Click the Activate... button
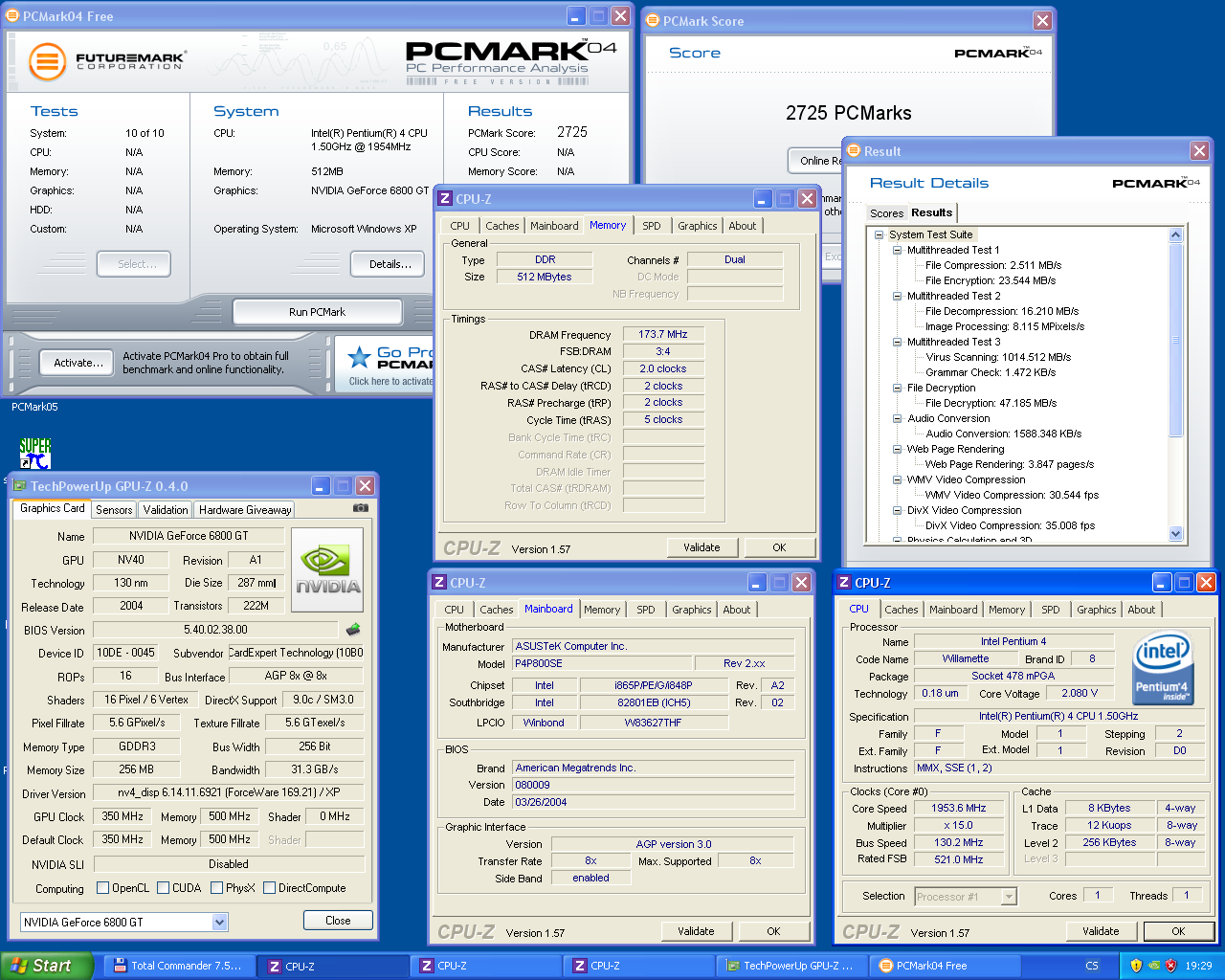The image size is (1225, 980). 78,363
